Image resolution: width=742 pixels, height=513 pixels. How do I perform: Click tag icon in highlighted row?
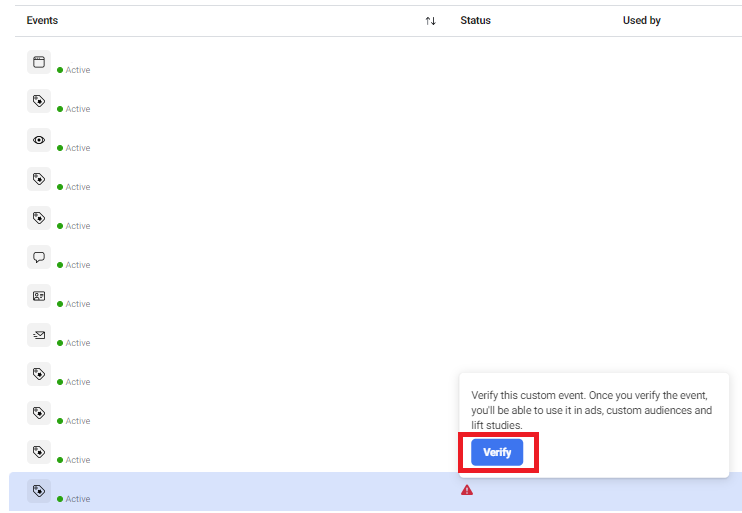point(38,491)
